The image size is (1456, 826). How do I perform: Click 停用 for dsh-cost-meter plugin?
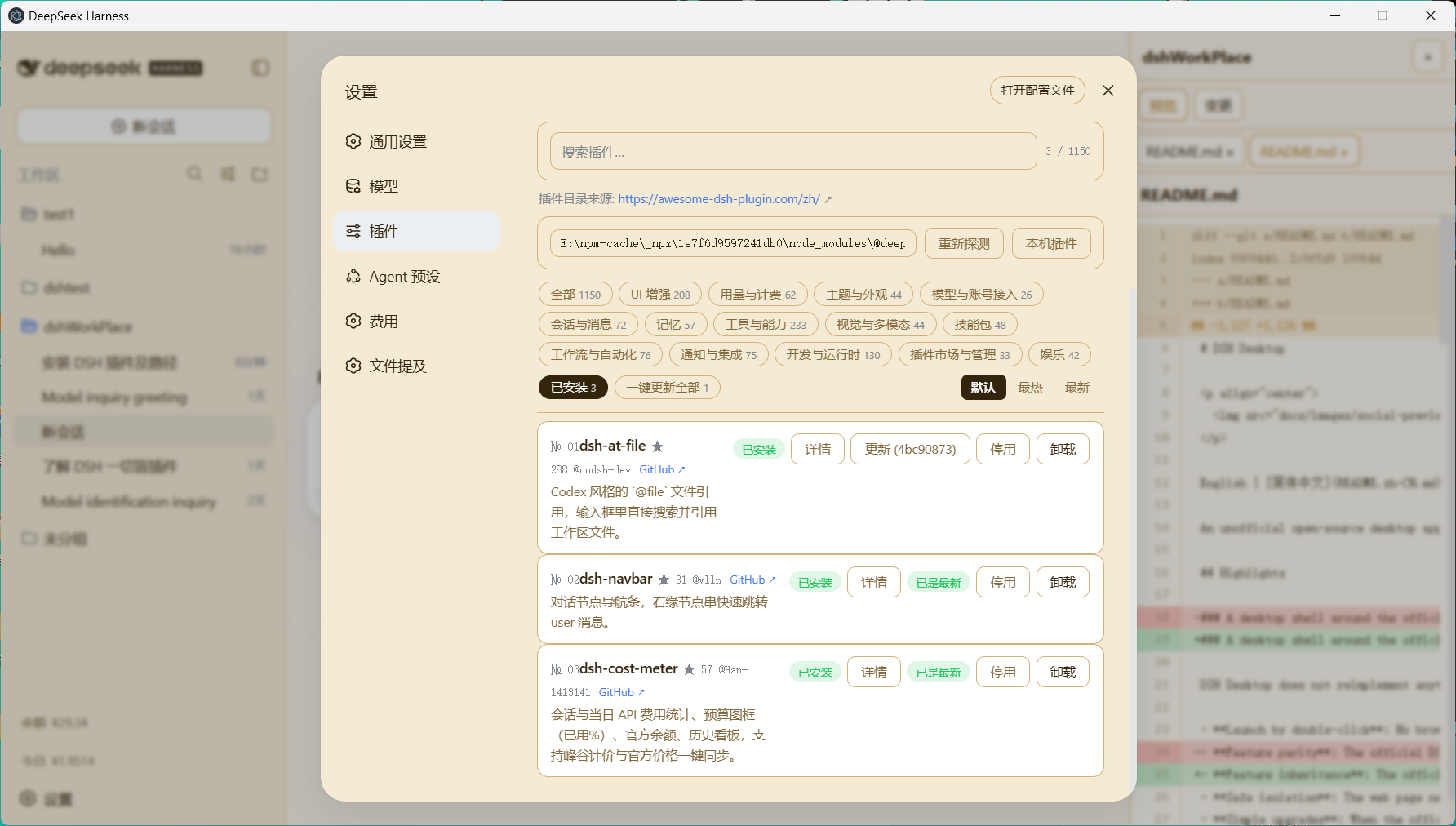point(1003,673)
